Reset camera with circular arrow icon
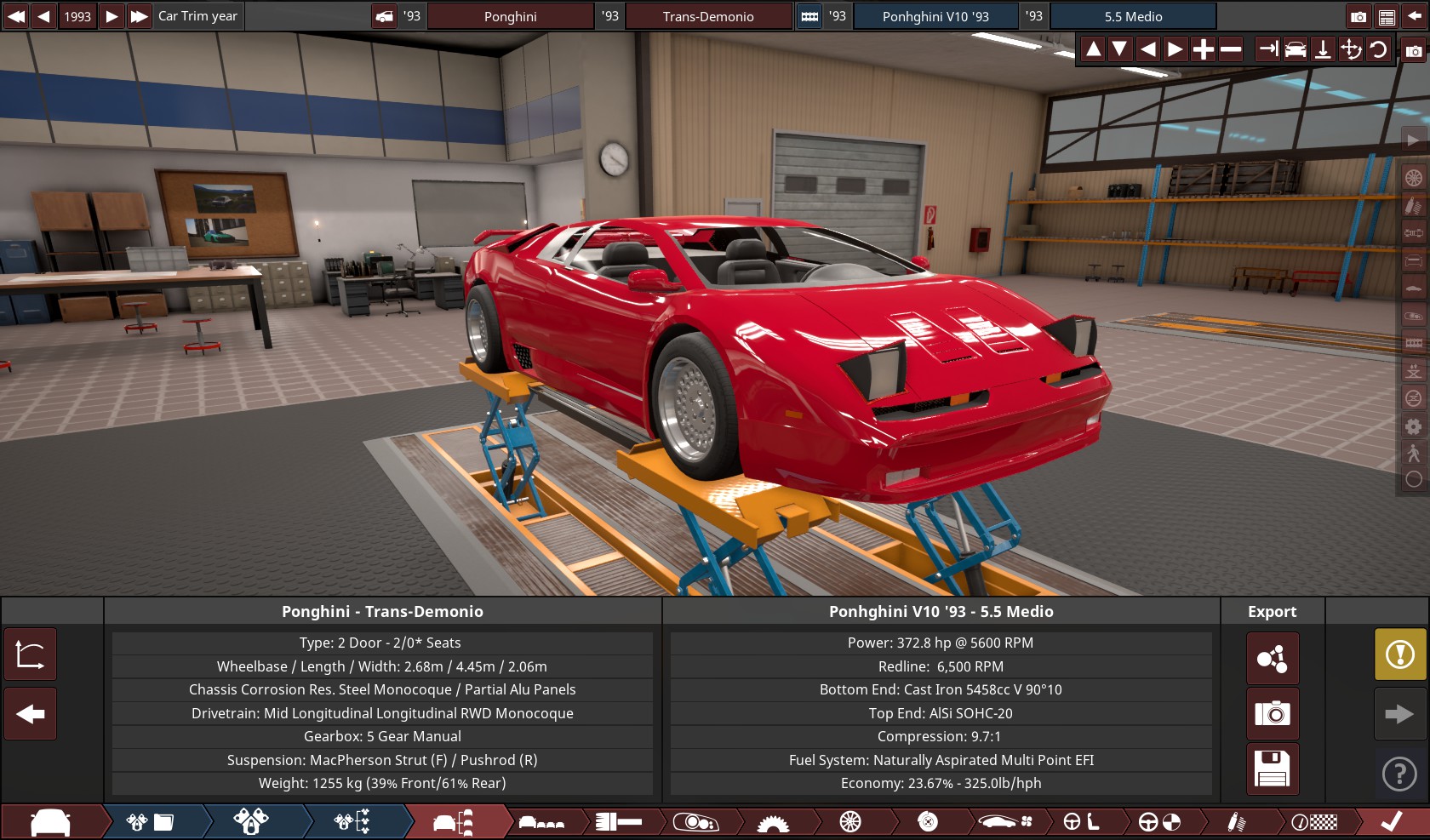The width and height of the screenshot is (1430, 840). point(1378,49)
